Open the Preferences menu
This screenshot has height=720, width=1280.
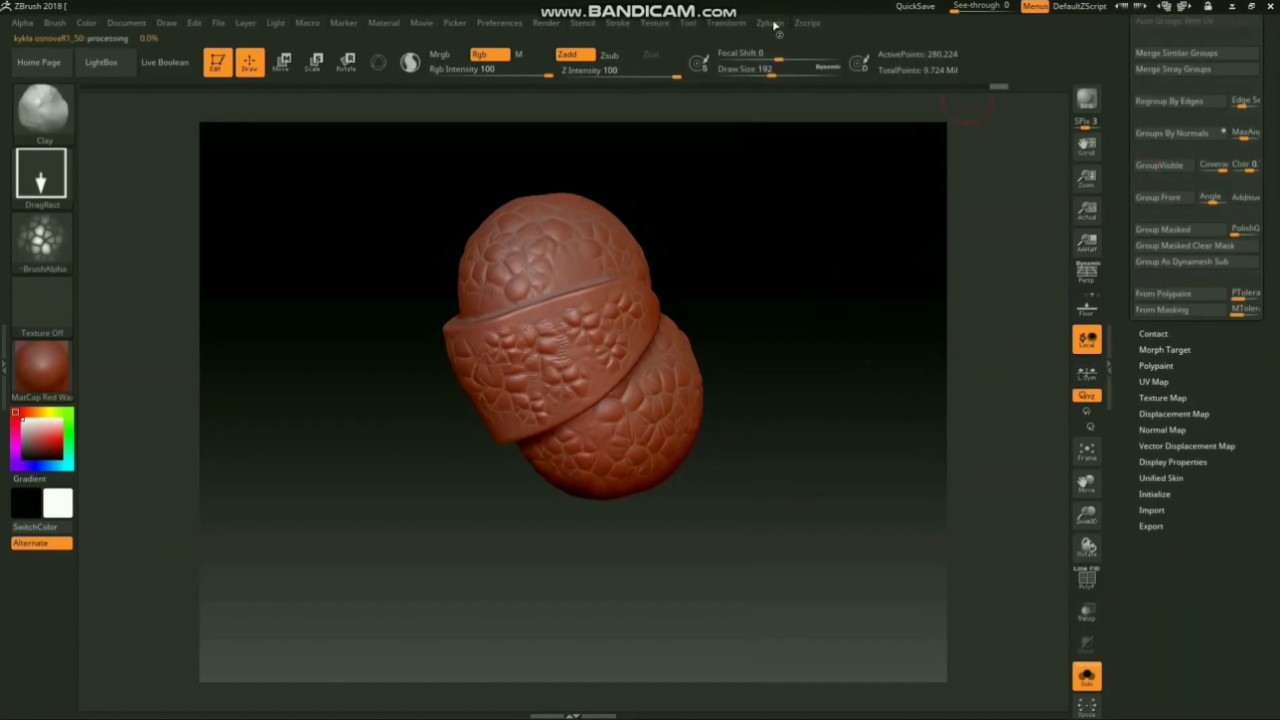(x=499, y=23)
